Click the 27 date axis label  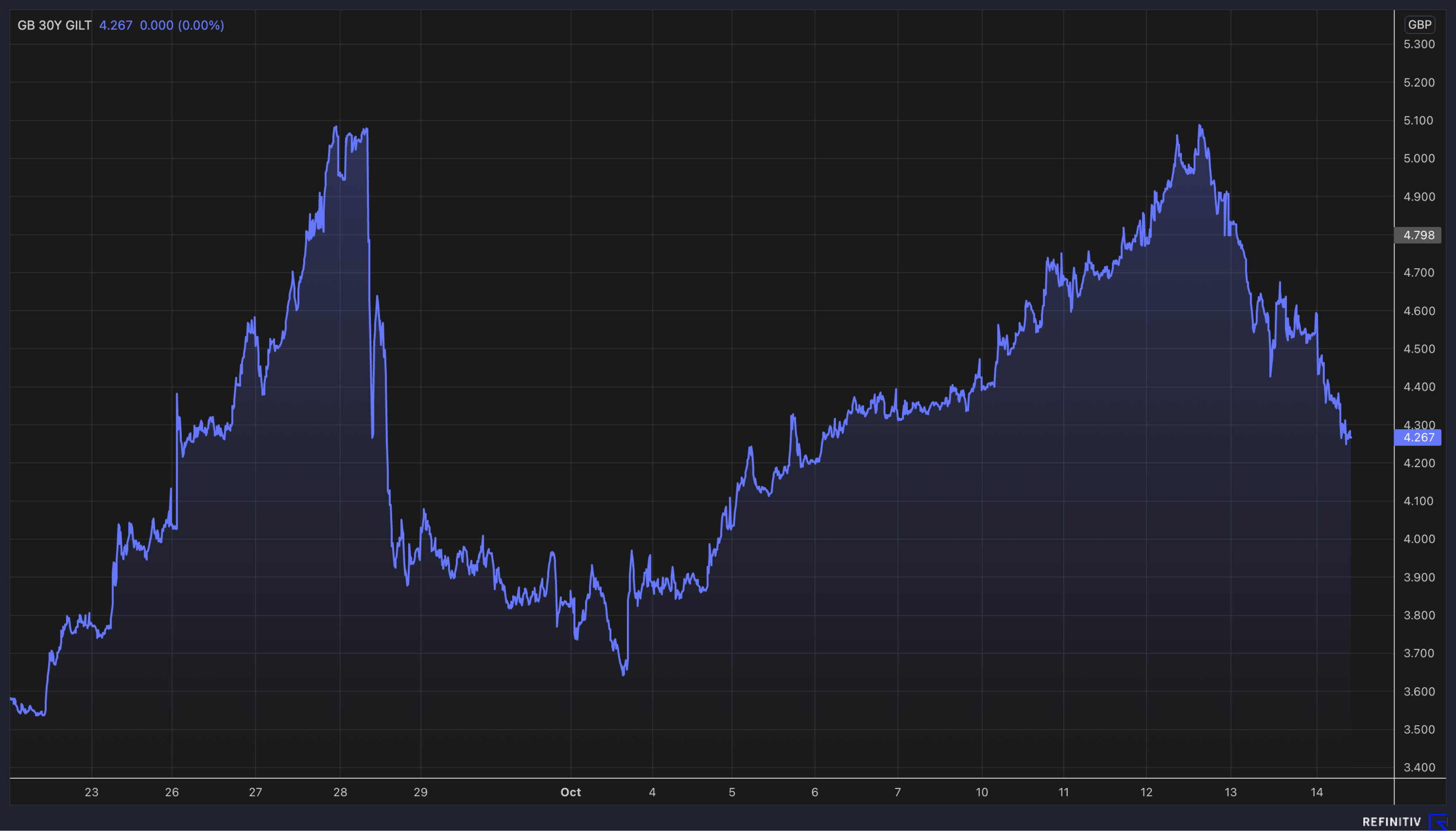(x=256, y=792)
